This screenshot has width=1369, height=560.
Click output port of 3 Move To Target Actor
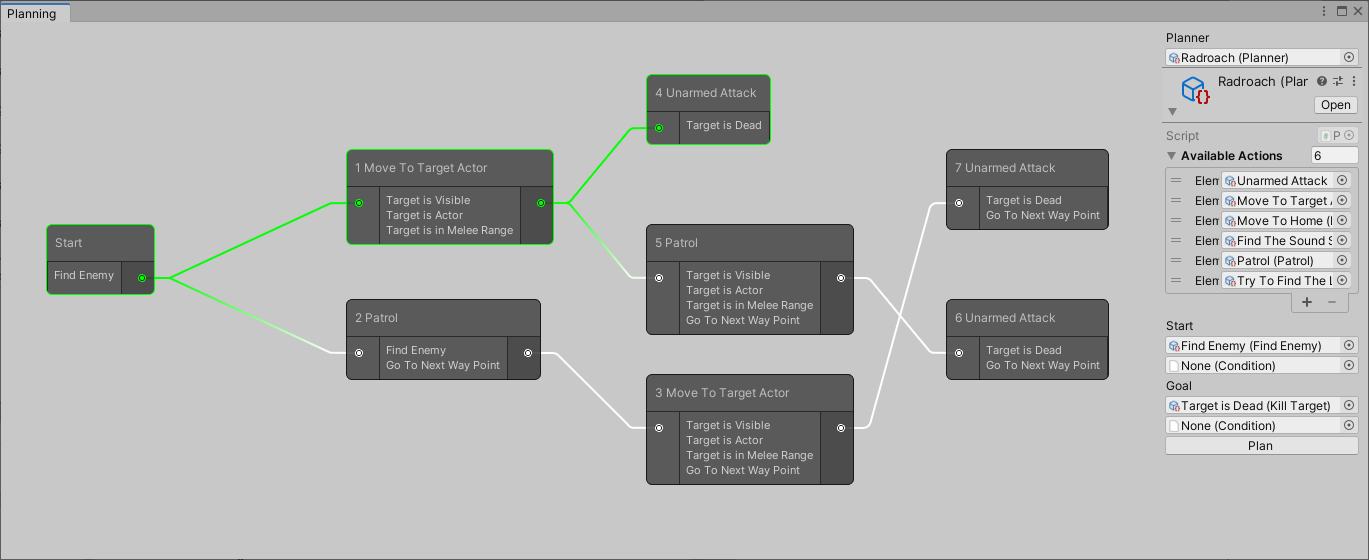[841, 428]
